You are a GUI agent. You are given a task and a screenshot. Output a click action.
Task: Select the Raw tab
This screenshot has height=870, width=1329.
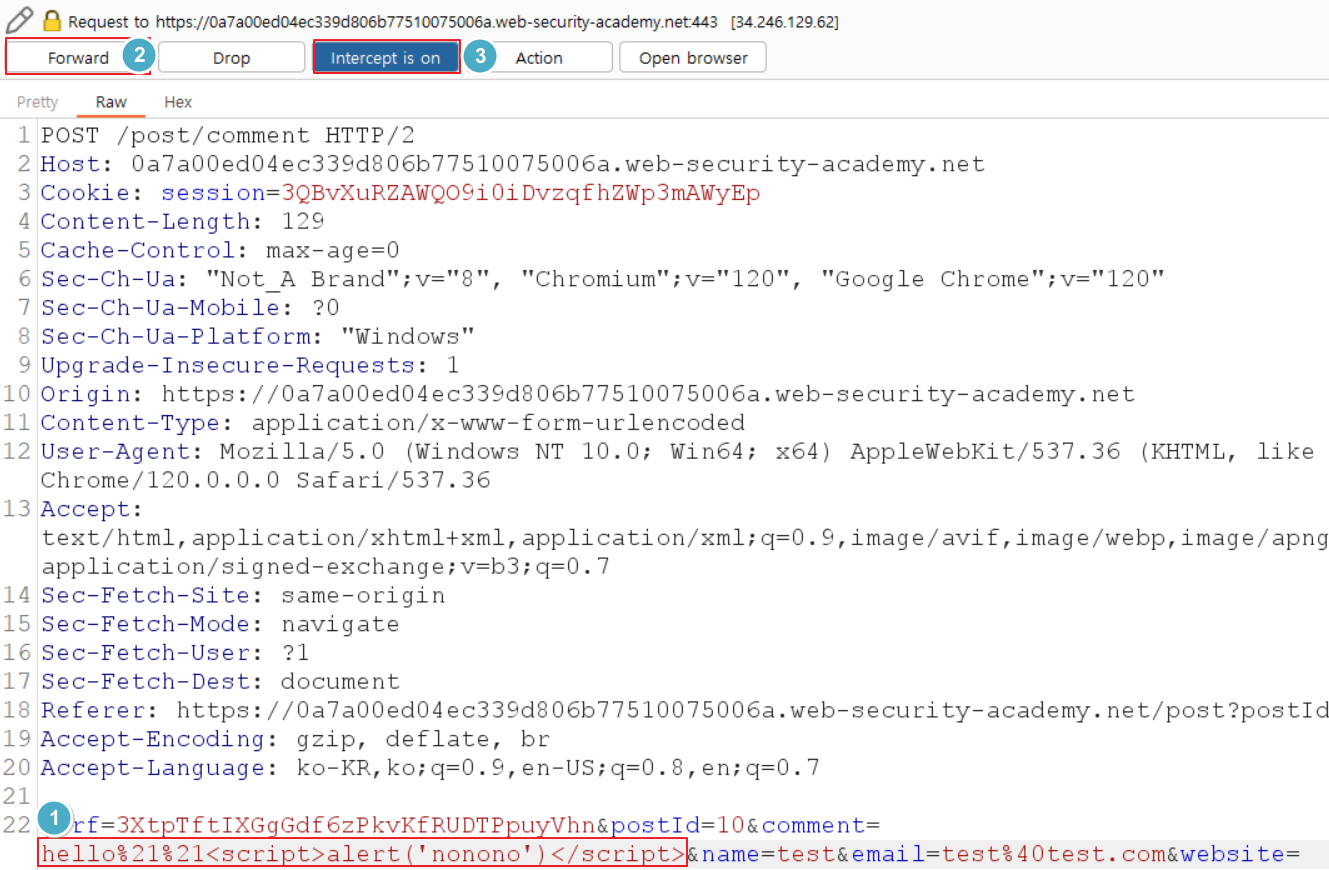pos(111,102)
